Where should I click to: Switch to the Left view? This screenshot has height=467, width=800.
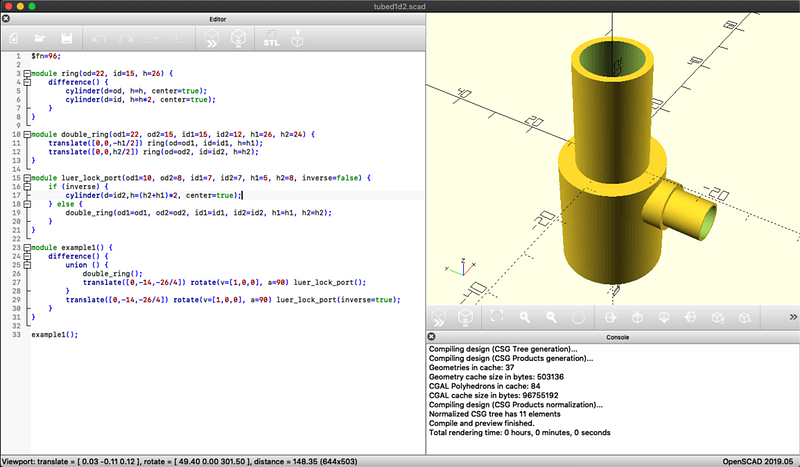690,317
